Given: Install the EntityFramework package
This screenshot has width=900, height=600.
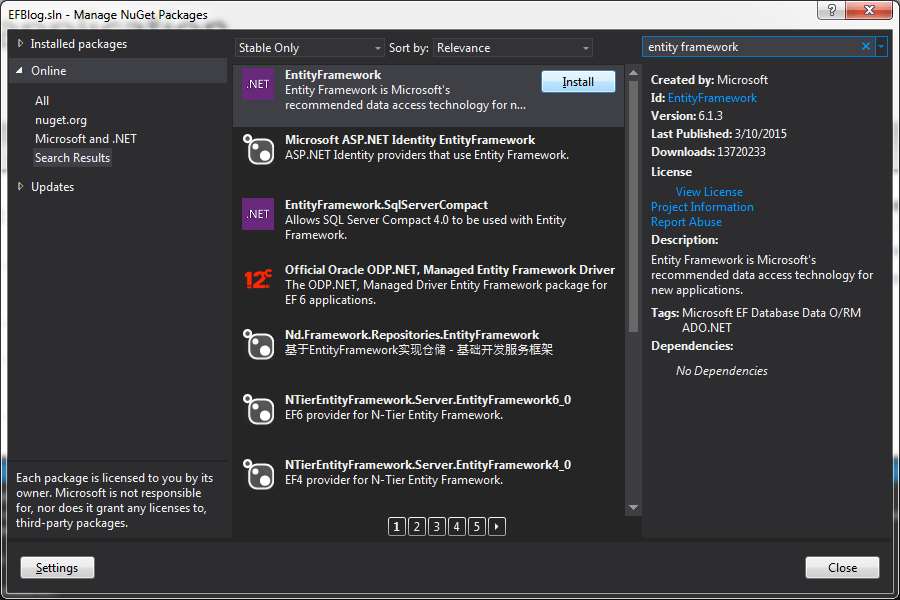Looking at the screenshot, I should point(578,82).
